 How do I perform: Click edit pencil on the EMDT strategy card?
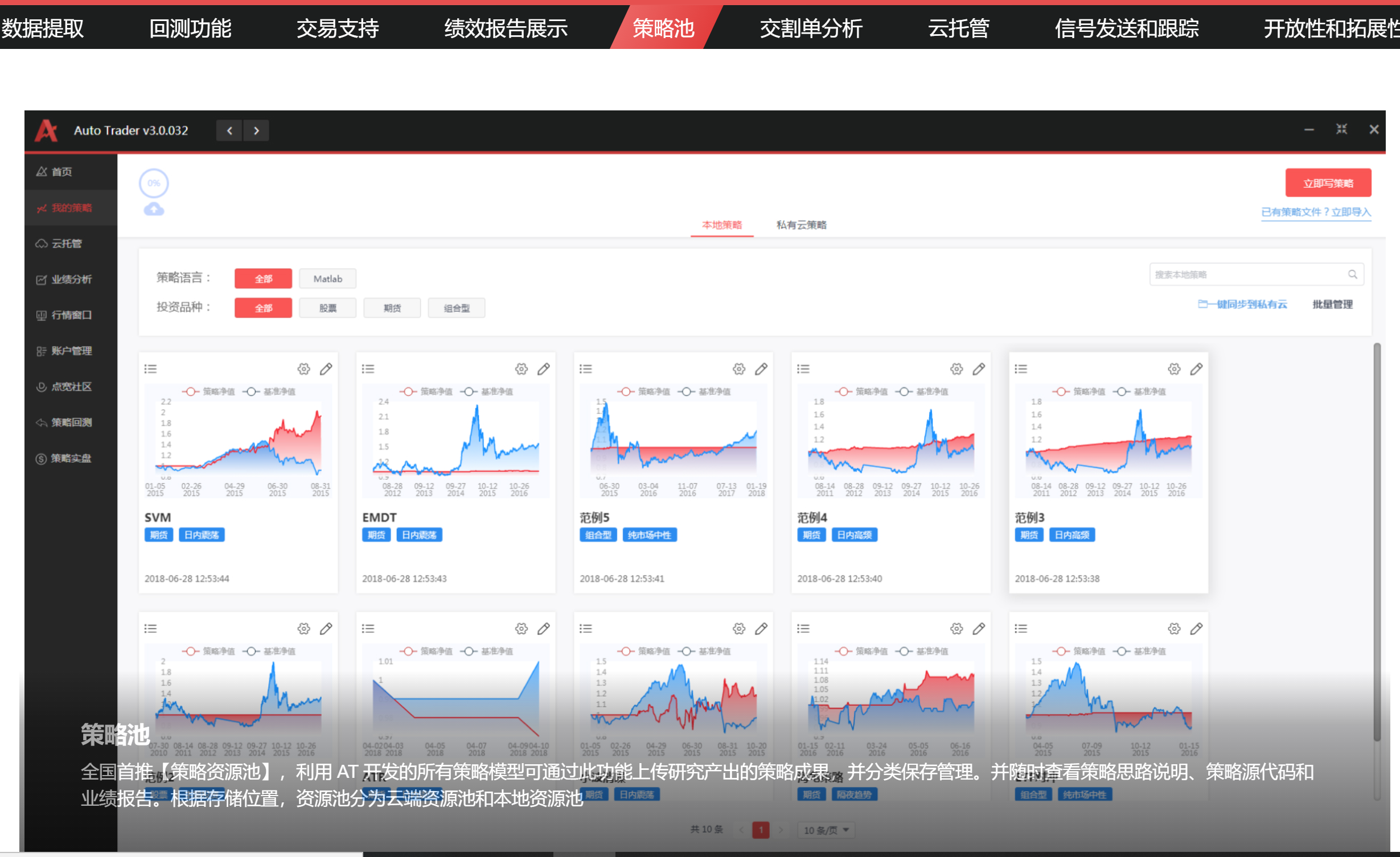click(543, 369)
